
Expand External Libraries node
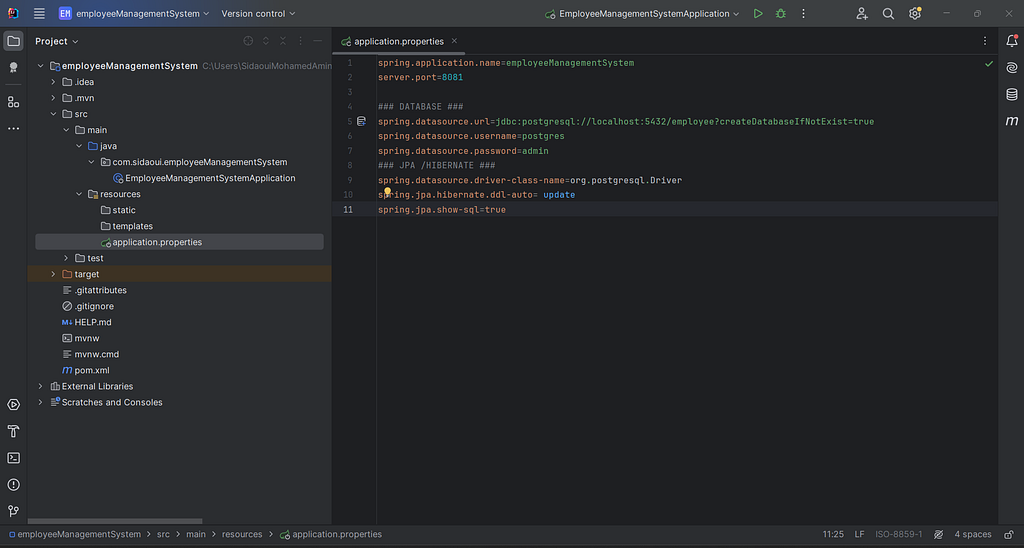pyautogui.click(x=40, y=387)
